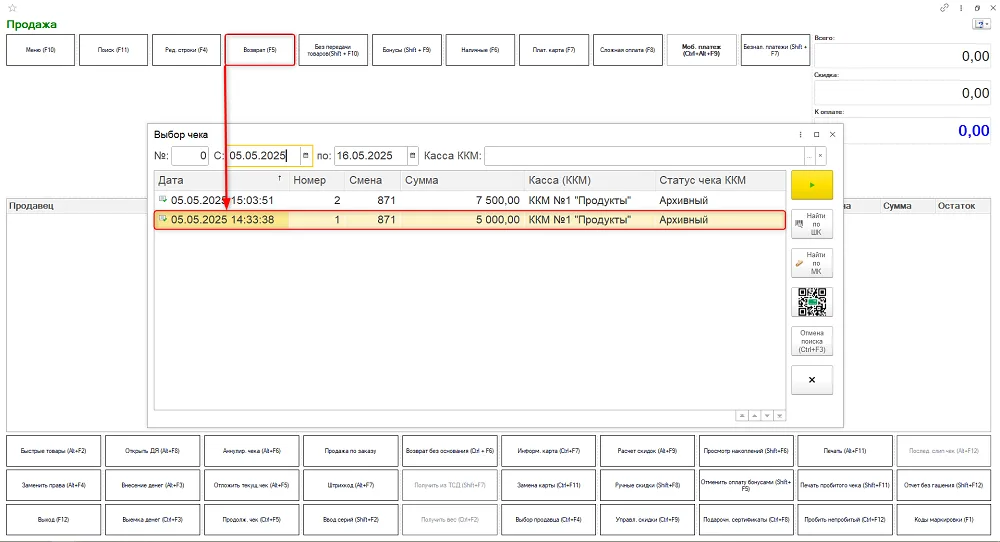Select receipt row 05.05.2025 15:03:51

(469, 200)
